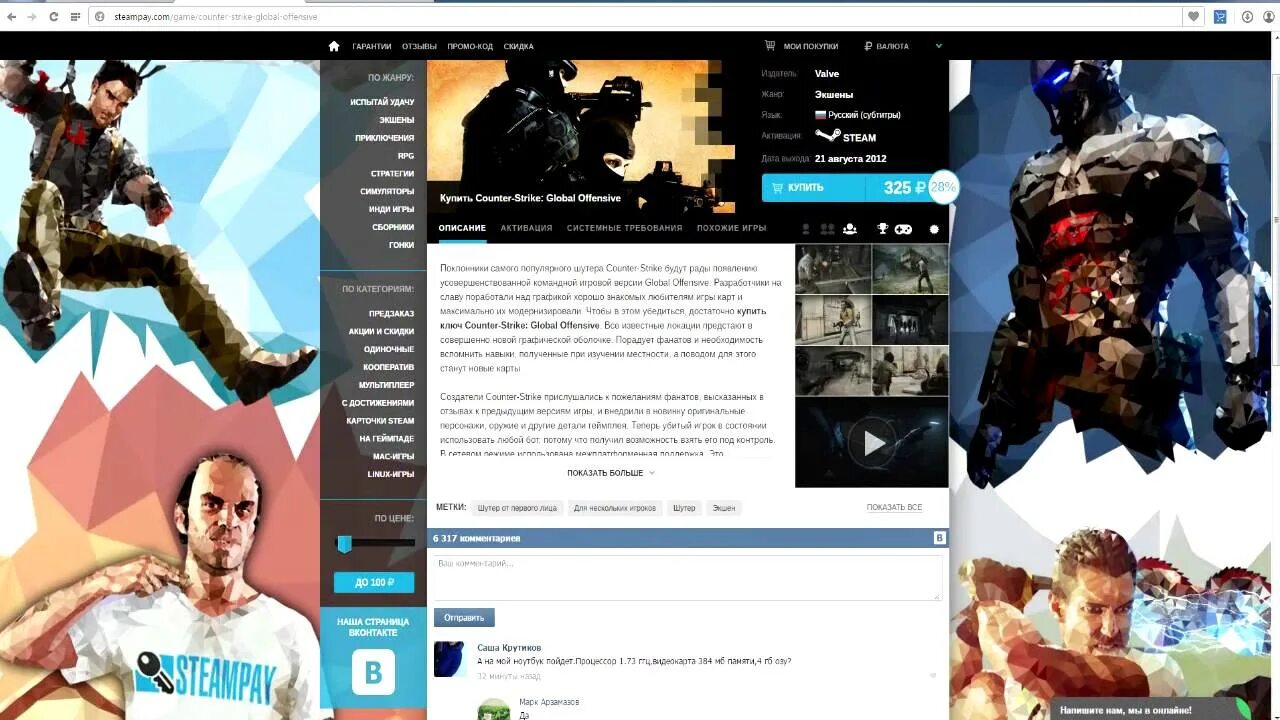The image size is (1280, 720).
Task: Open the Акции и скидки category
Action: click(x=381, y=331)
